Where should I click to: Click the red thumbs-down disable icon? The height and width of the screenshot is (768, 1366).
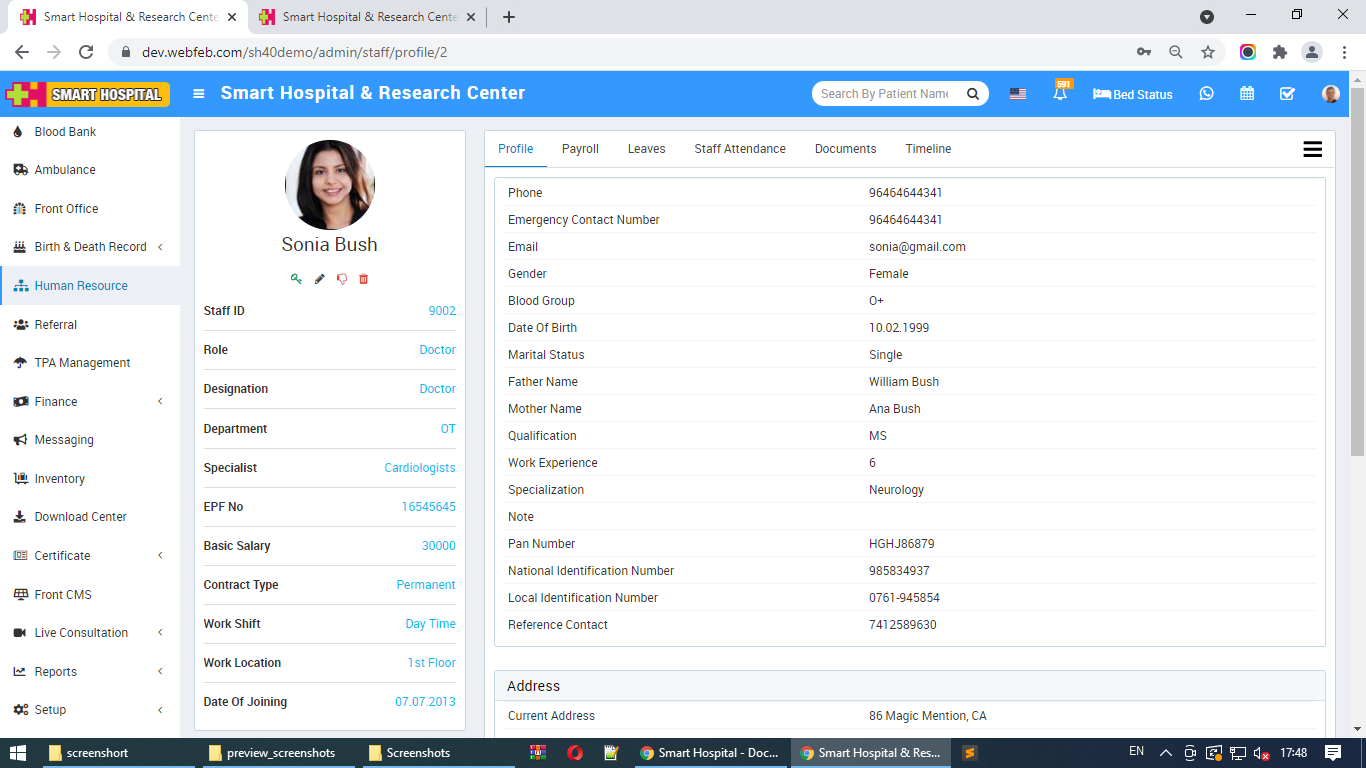[342, 279]
